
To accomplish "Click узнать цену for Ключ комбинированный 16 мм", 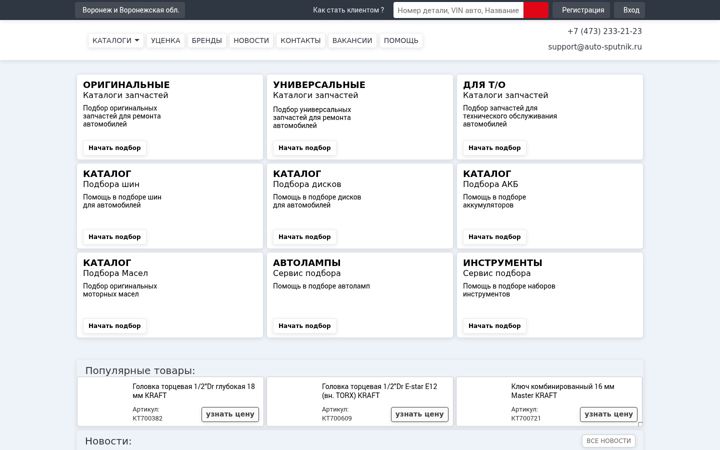I will pos(608,414).
